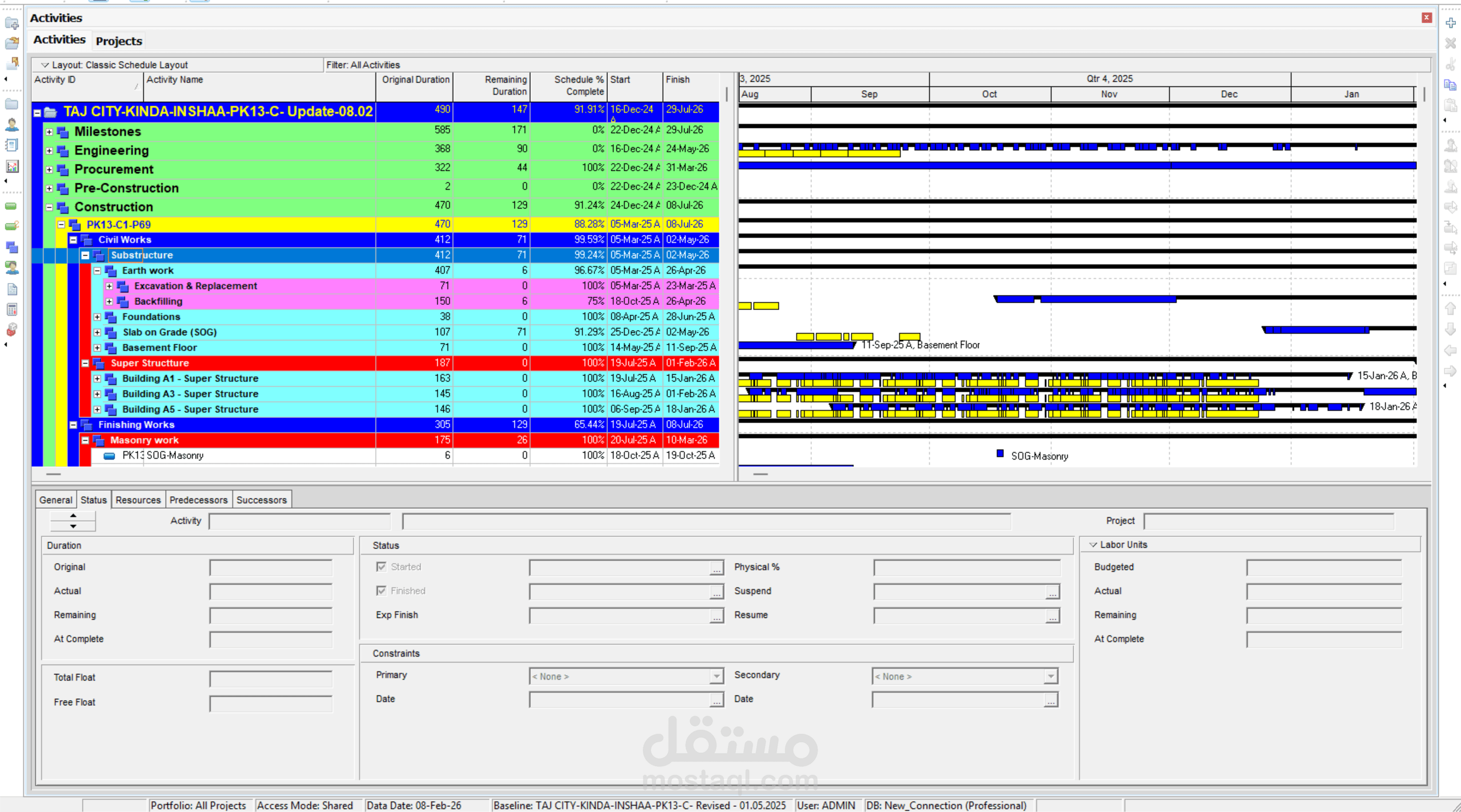Screen dimensions: 1461x812
Task: Click the Move Down arrow icon
Action: 1451,329
